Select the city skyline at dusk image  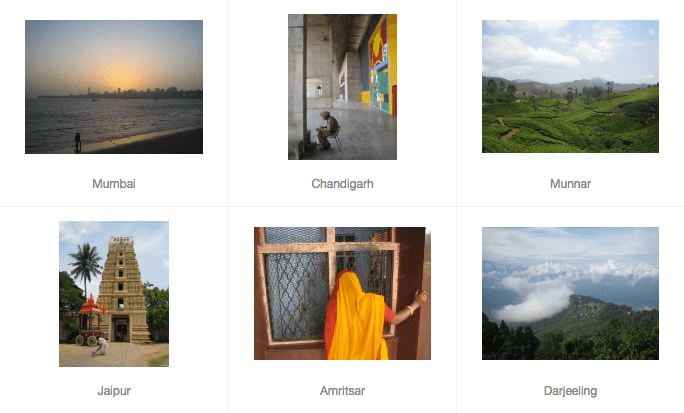114,87
